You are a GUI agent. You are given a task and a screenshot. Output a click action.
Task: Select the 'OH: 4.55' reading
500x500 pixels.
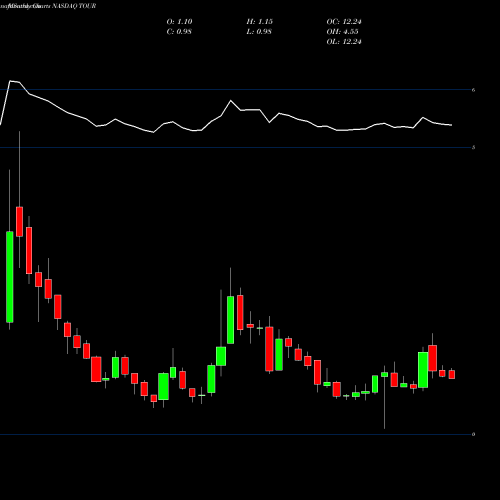click(342, 32)
